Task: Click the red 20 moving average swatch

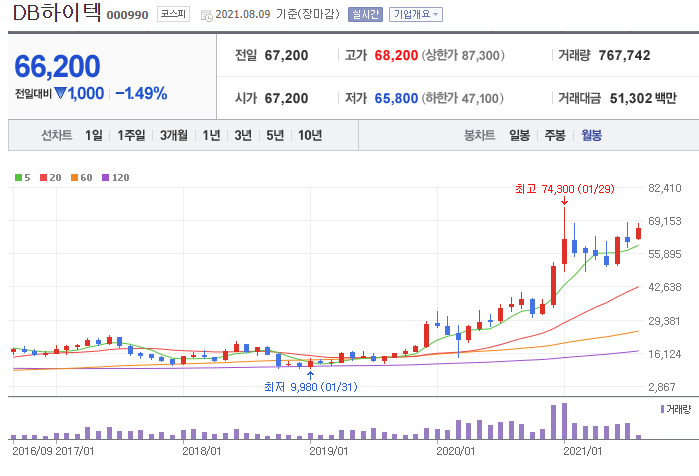Action: coord(43,177)
